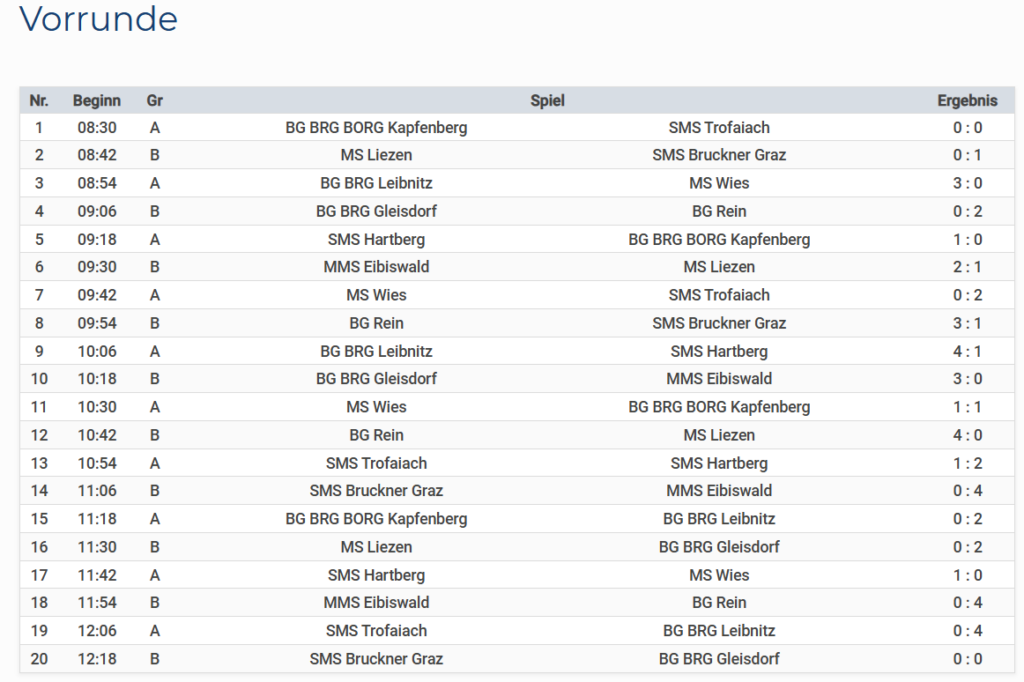Select BG BRG BORG Kapfenberg in match 1
Screen dimensions: 1024x682
pyautogui.click(x=376, y=127)
